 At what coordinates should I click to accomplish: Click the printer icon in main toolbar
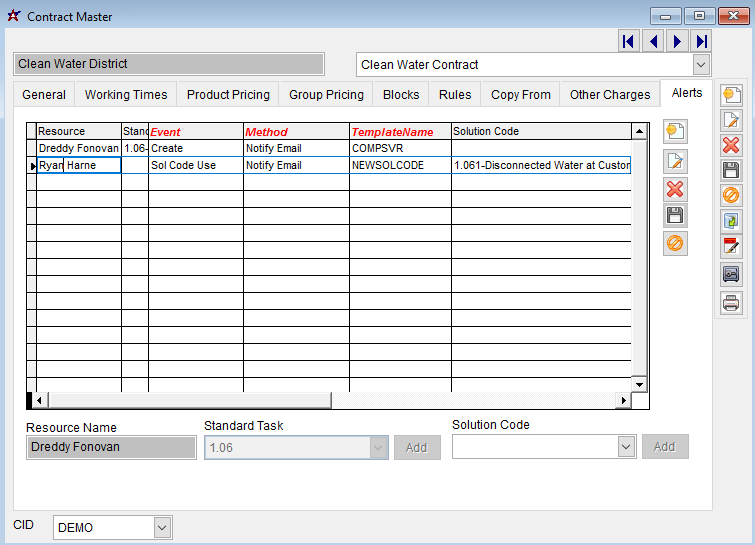click(x=731, y=302)
